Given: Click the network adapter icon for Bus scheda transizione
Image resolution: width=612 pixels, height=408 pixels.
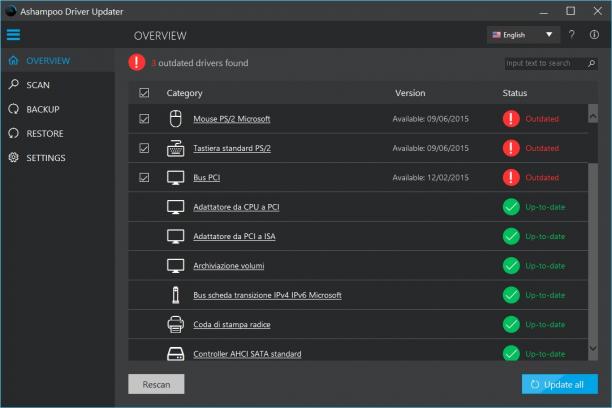Looking at the screenshot, I should tap(176, 295).
